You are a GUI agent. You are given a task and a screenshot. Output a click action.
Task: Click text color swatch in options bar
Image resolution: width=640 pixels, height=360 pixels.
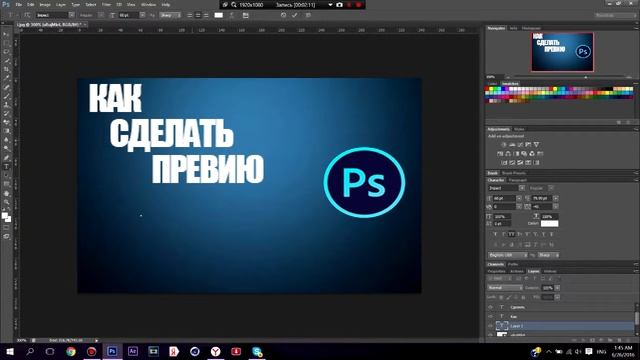click(219, 15)
